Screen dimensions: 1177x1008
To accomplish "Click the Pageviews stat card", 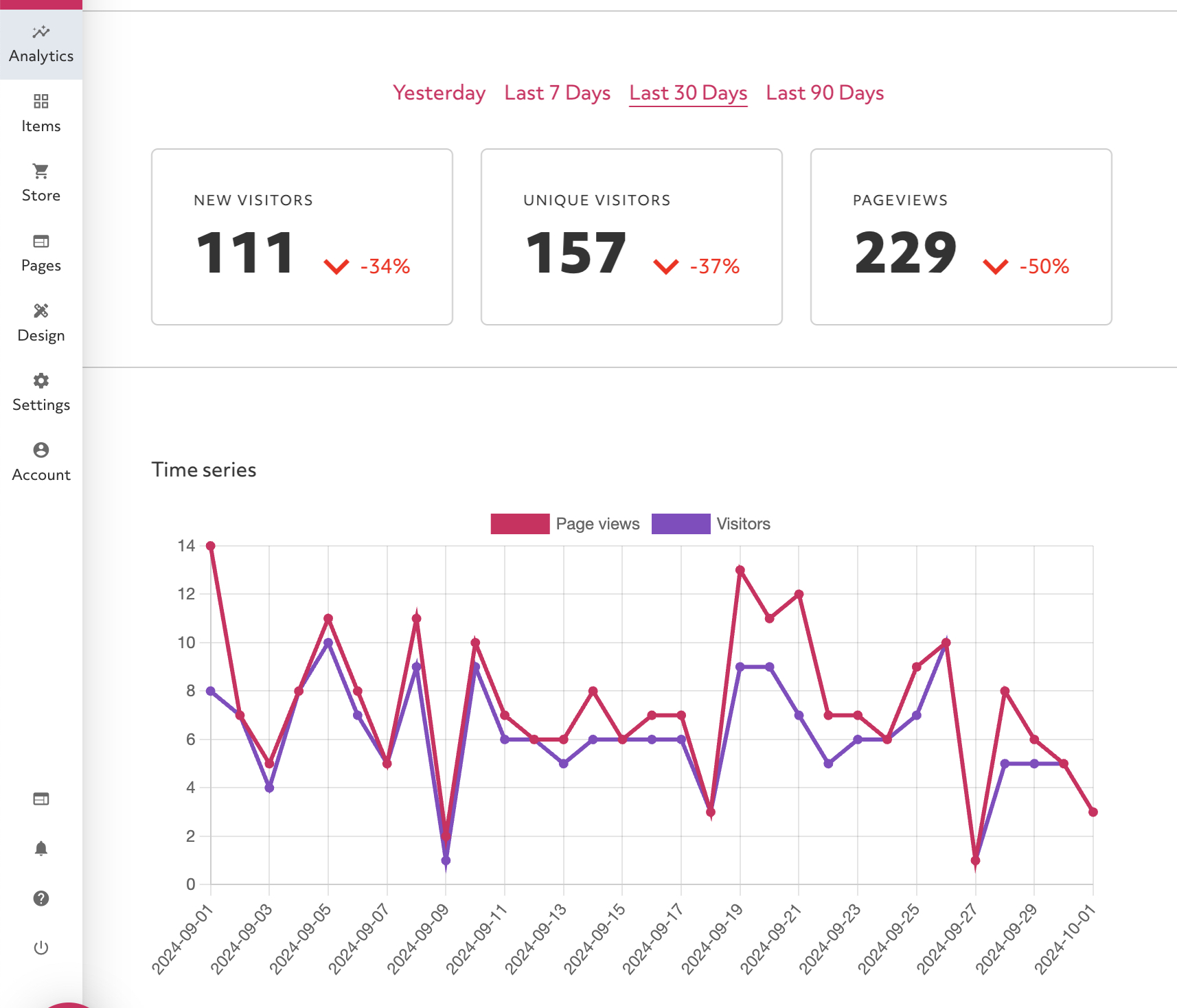I will pyautogui.click(x=961, y=237).
